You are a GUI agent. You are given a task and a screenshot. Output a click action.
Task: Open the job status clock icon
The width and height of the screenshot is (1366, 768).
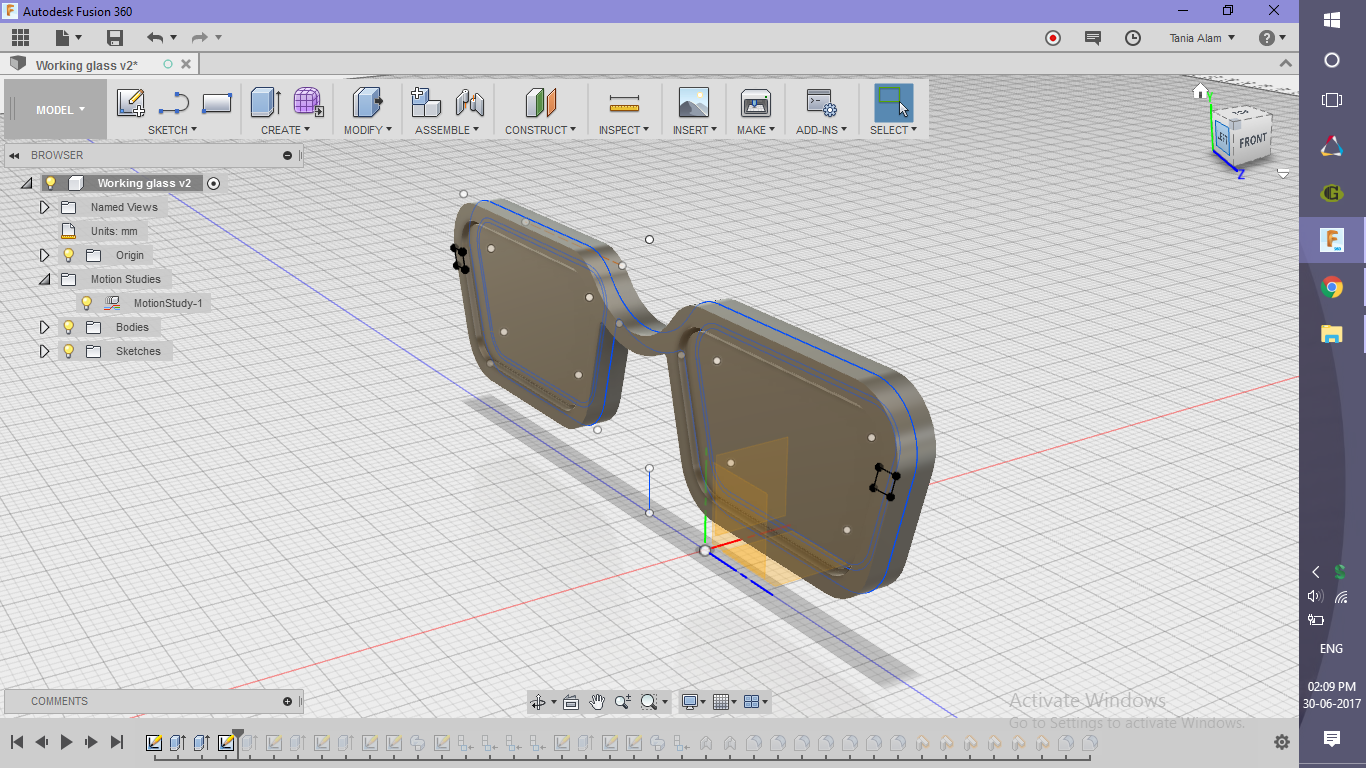click(1133, 38)
